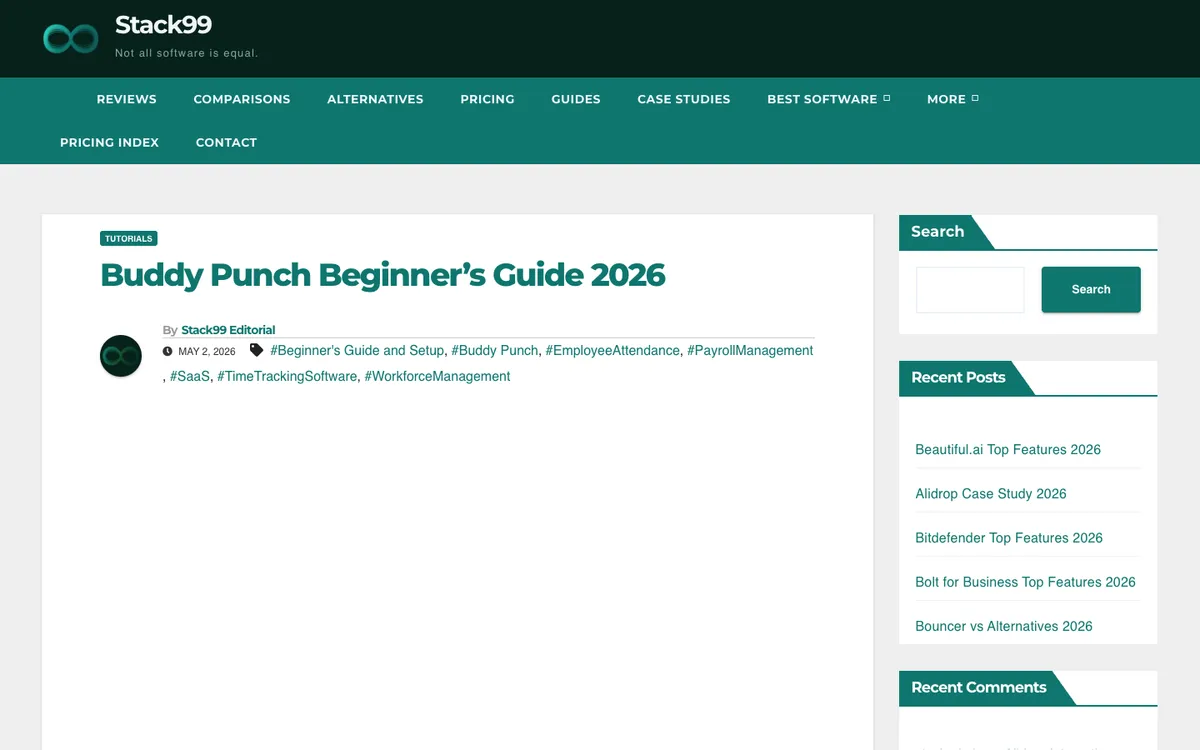The width and height of the screenshot is (1200, 750).
Task: Open the Case Studies menu item
Action: [684, 99]
